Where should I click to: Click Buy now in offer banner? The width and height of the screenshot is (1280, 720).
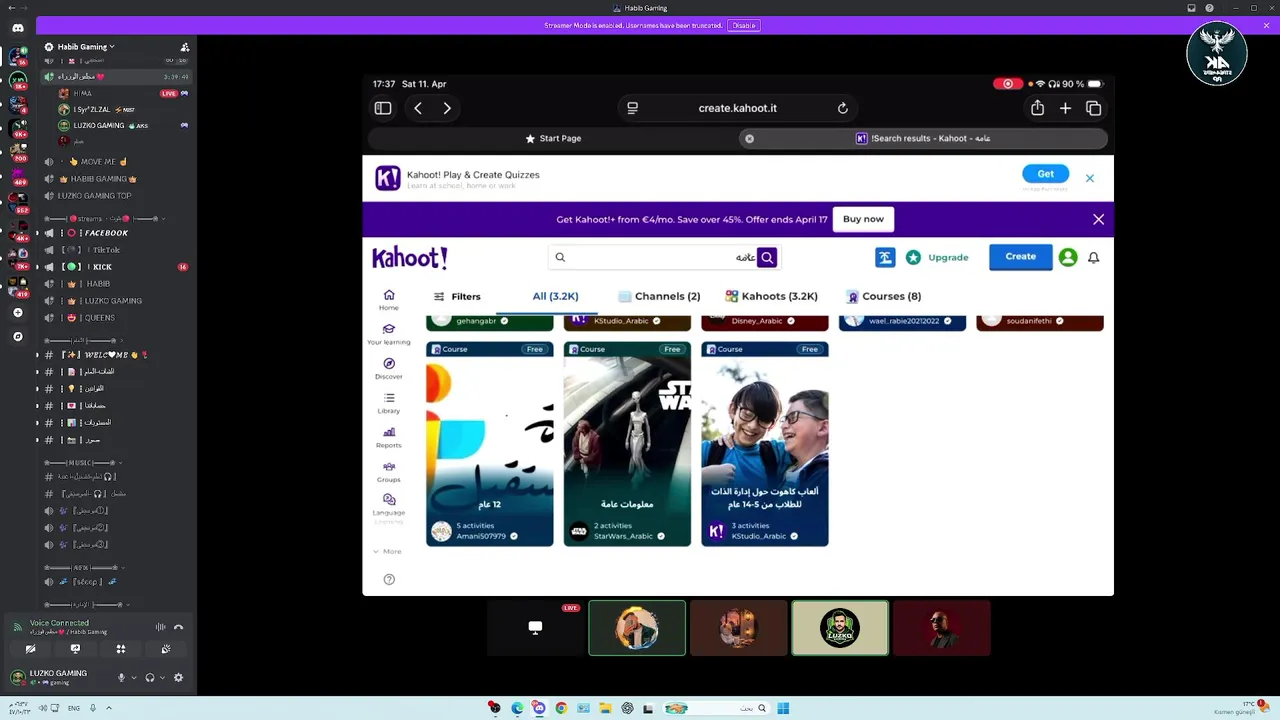[x=863, y=219]
